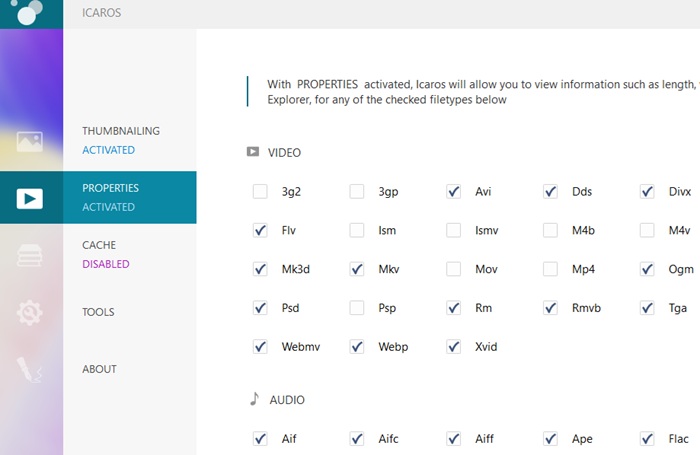Enable the M4v checkbox
700x455 pixels.
(647, 230)
